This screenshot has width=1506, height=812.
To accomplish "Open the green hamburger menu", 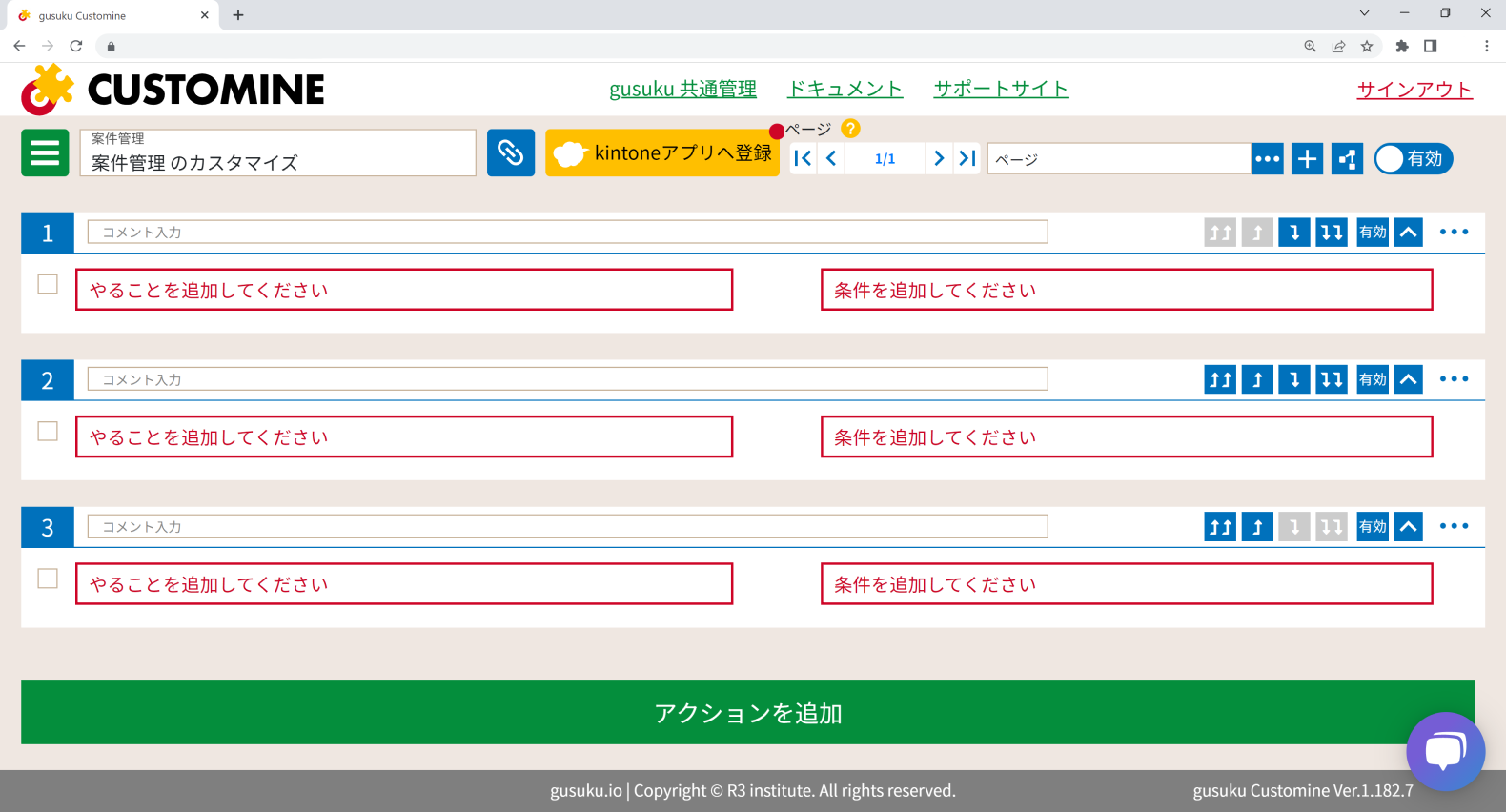I will point(45,152).
